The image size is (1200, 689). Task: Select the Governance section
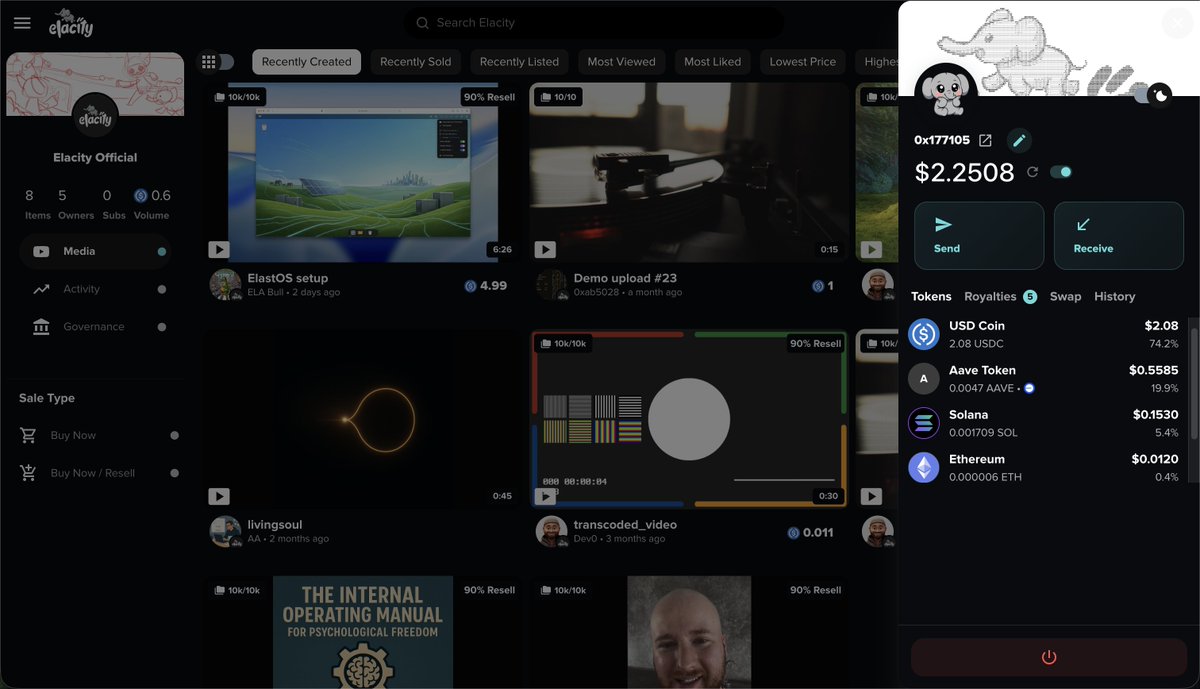[x=95, y=327]
